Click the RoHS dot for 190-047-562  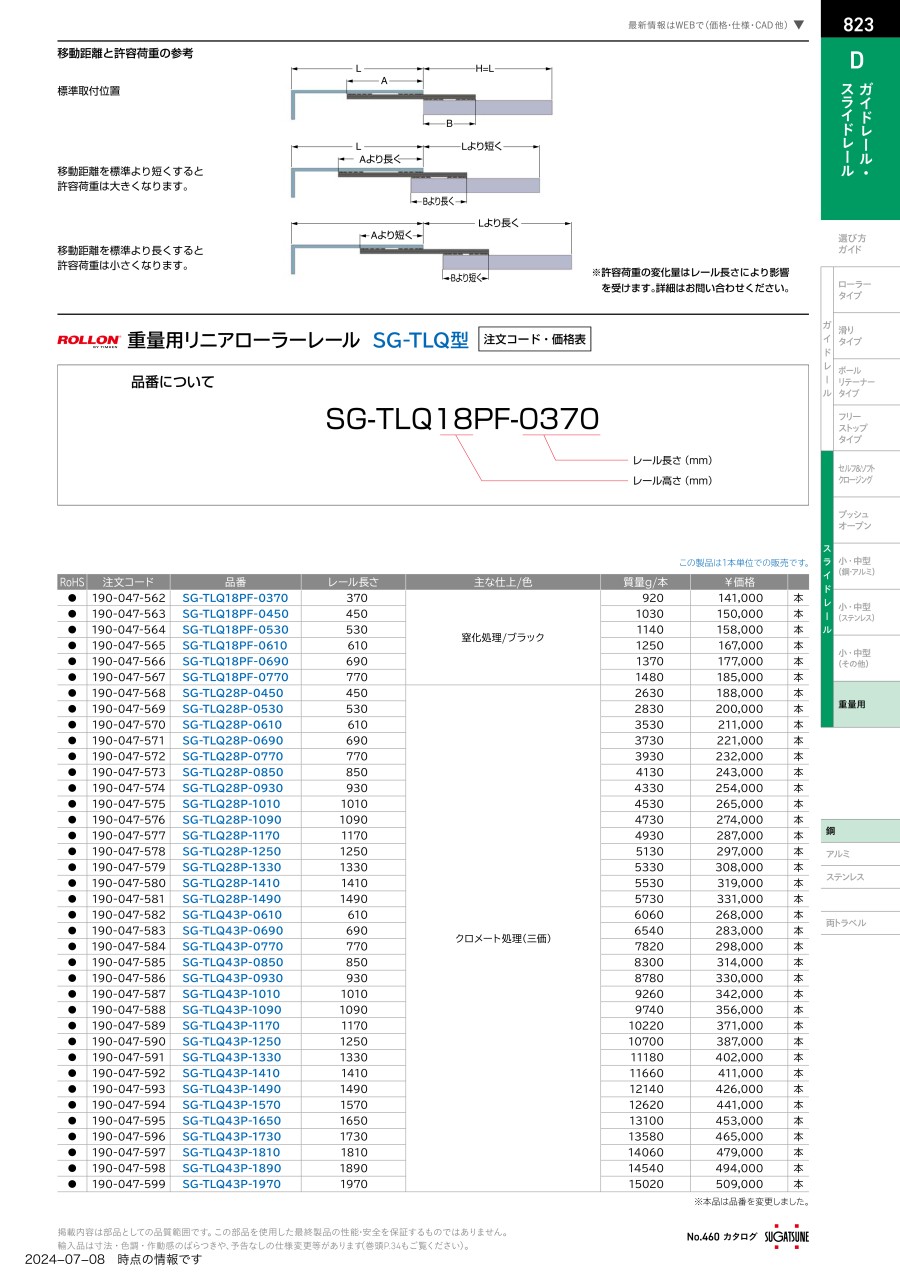tap(72, 598)
